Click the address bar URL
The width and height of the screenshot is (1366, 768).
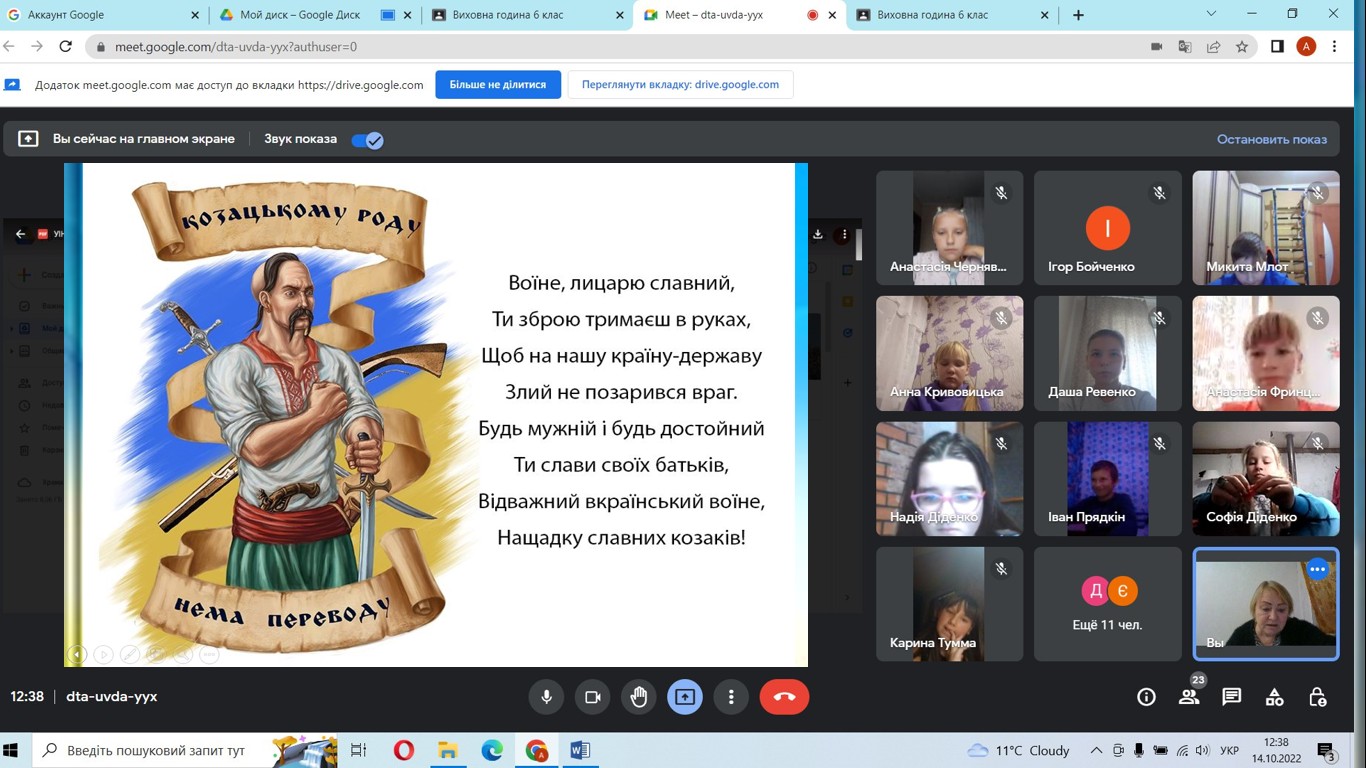236,46
